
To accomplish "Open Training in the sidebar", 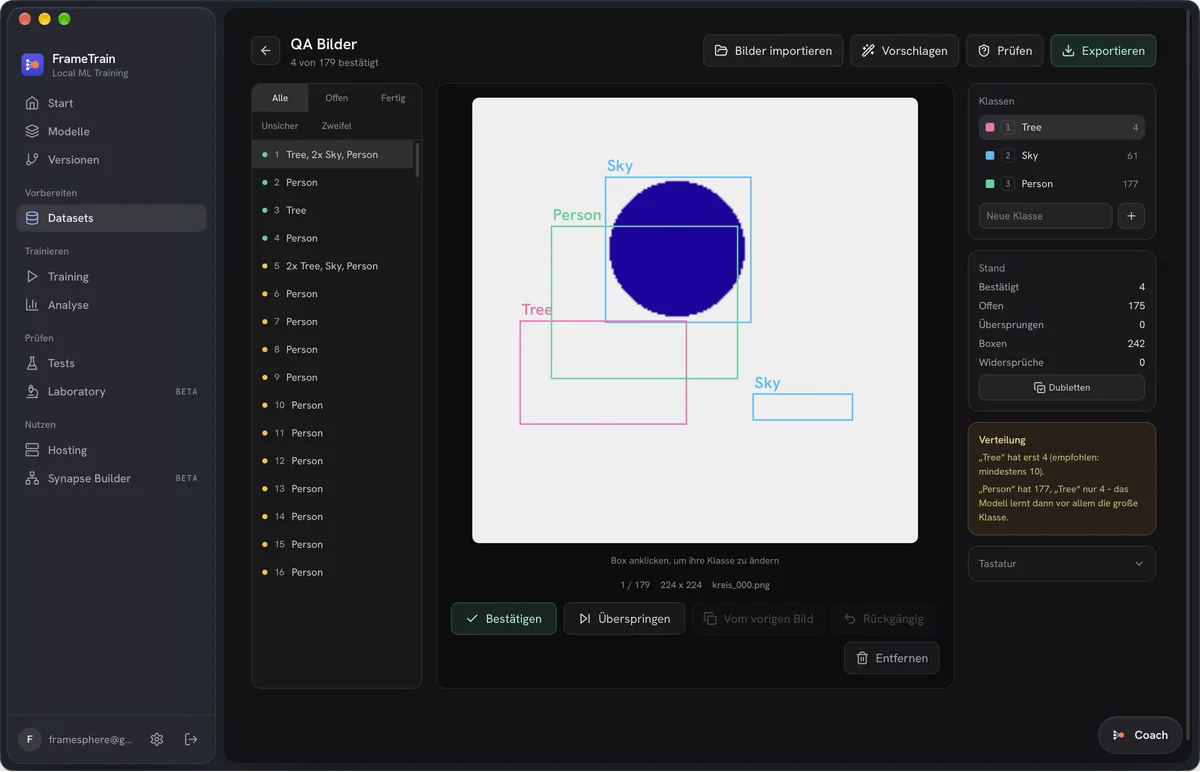I will pyautogui.click(x=112, y=276).
